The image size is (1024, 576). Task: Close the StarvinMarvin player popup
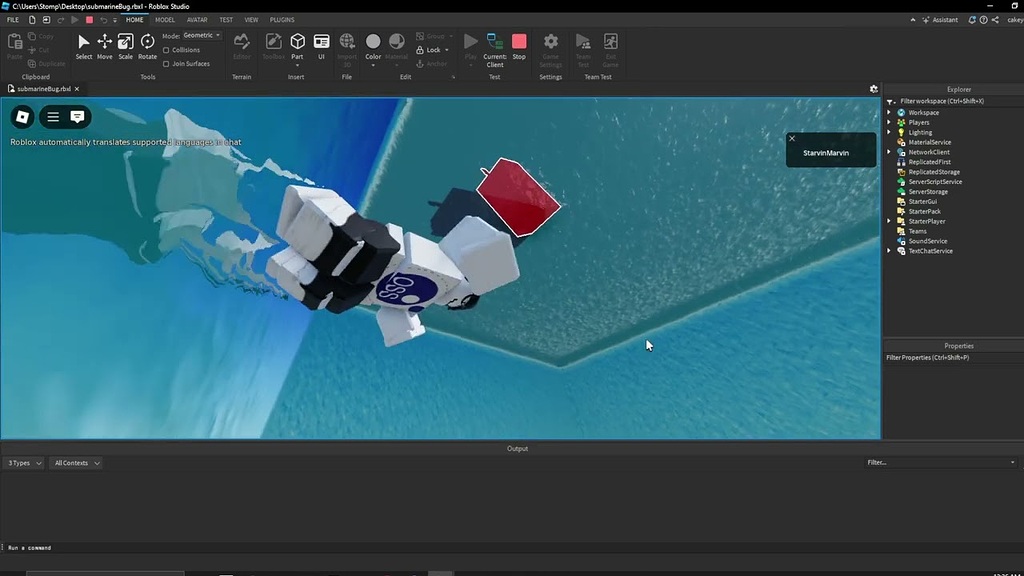[x=792, y=138]
